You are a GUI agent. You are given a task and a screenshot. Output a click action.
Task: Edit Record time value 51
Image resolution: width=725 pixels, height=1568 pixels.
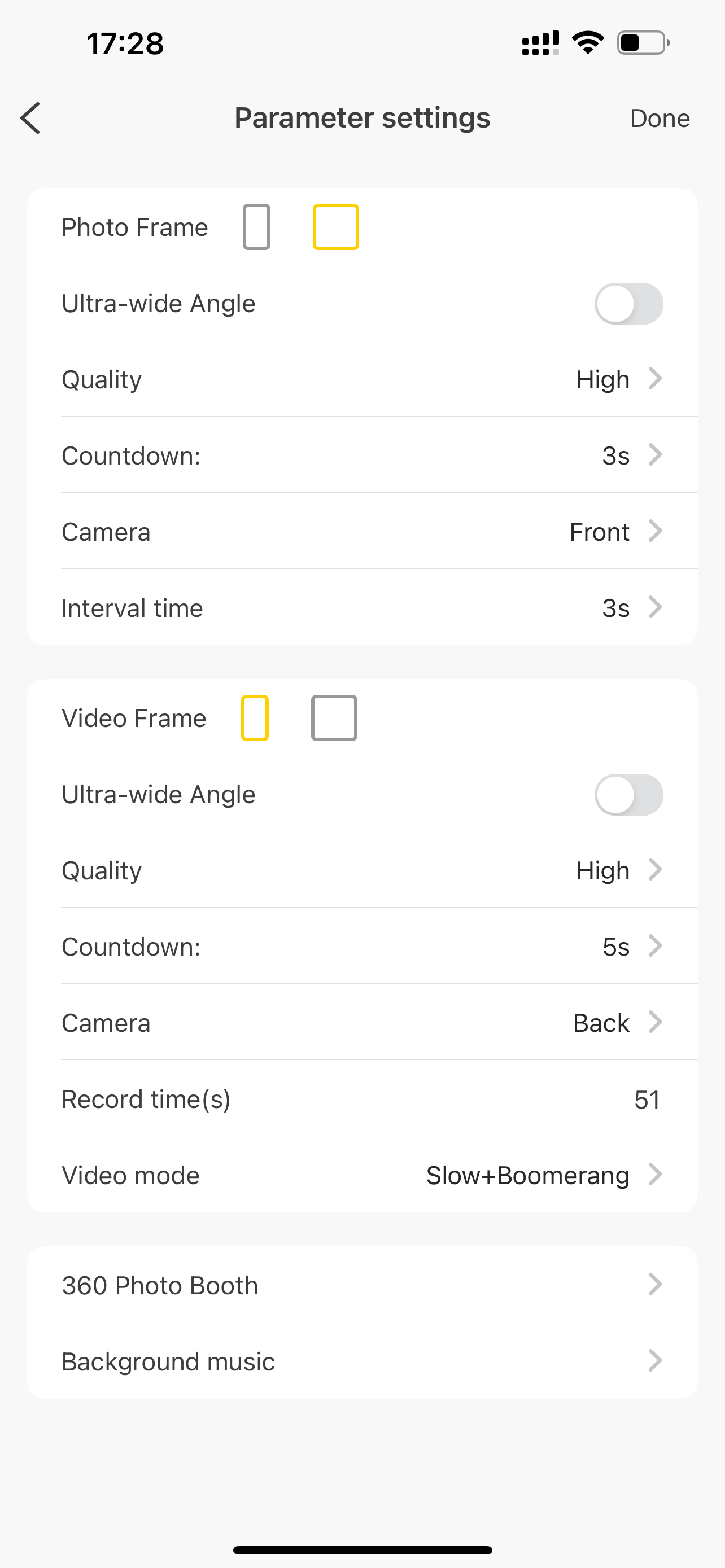pos(647,1100)
